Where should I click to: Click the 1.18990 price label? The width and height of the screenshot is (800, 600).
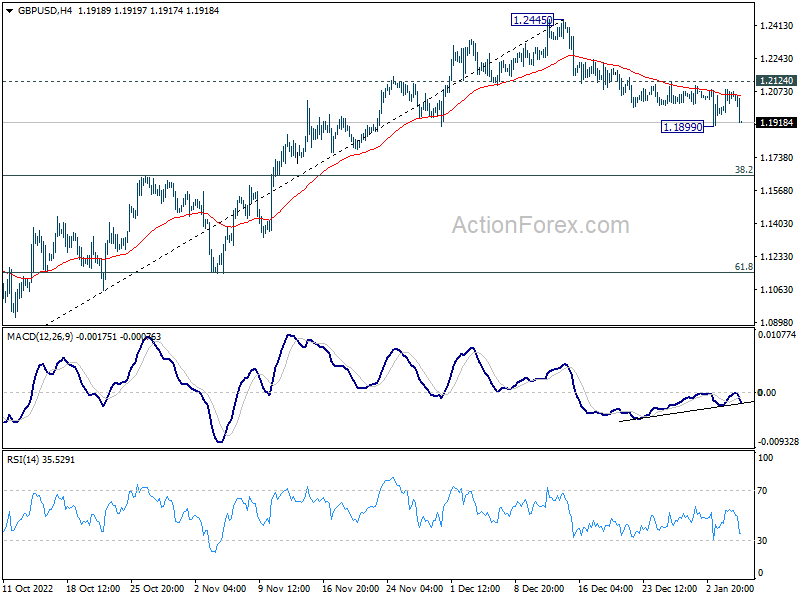(x=683, y=127)
